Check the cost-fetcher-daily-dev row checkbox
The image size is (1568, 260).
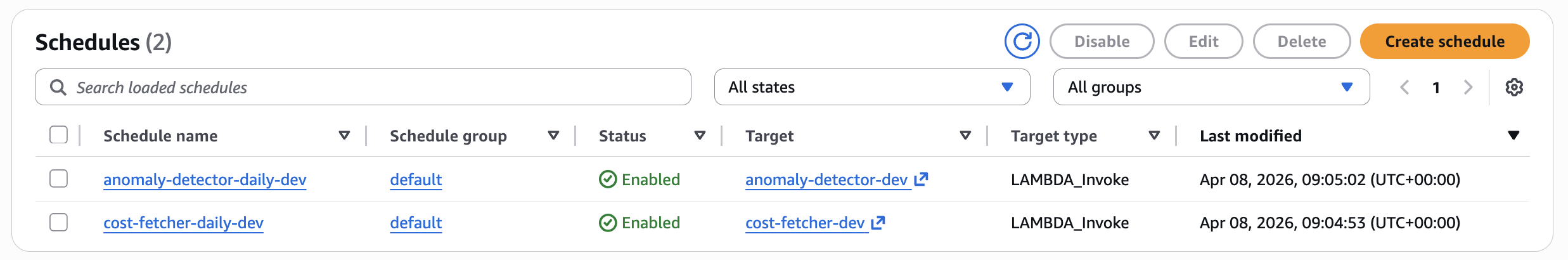coord(59,223)
